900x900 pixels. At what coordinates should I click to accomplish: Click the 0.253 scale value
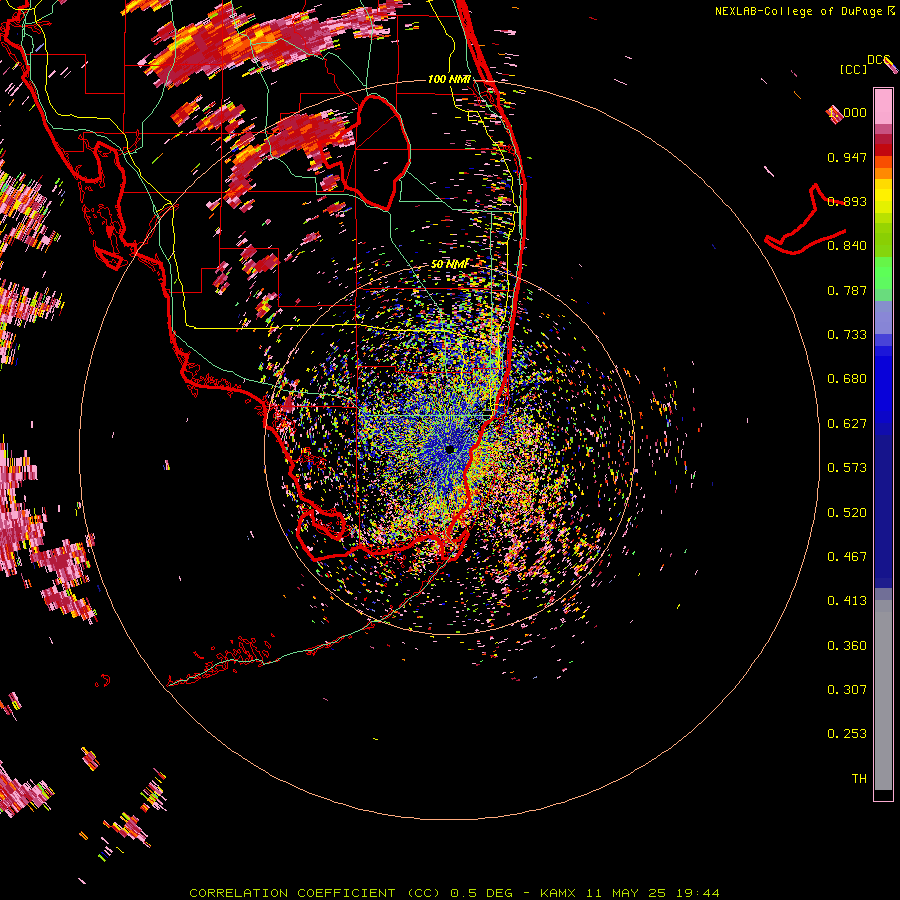click(847, 734)
